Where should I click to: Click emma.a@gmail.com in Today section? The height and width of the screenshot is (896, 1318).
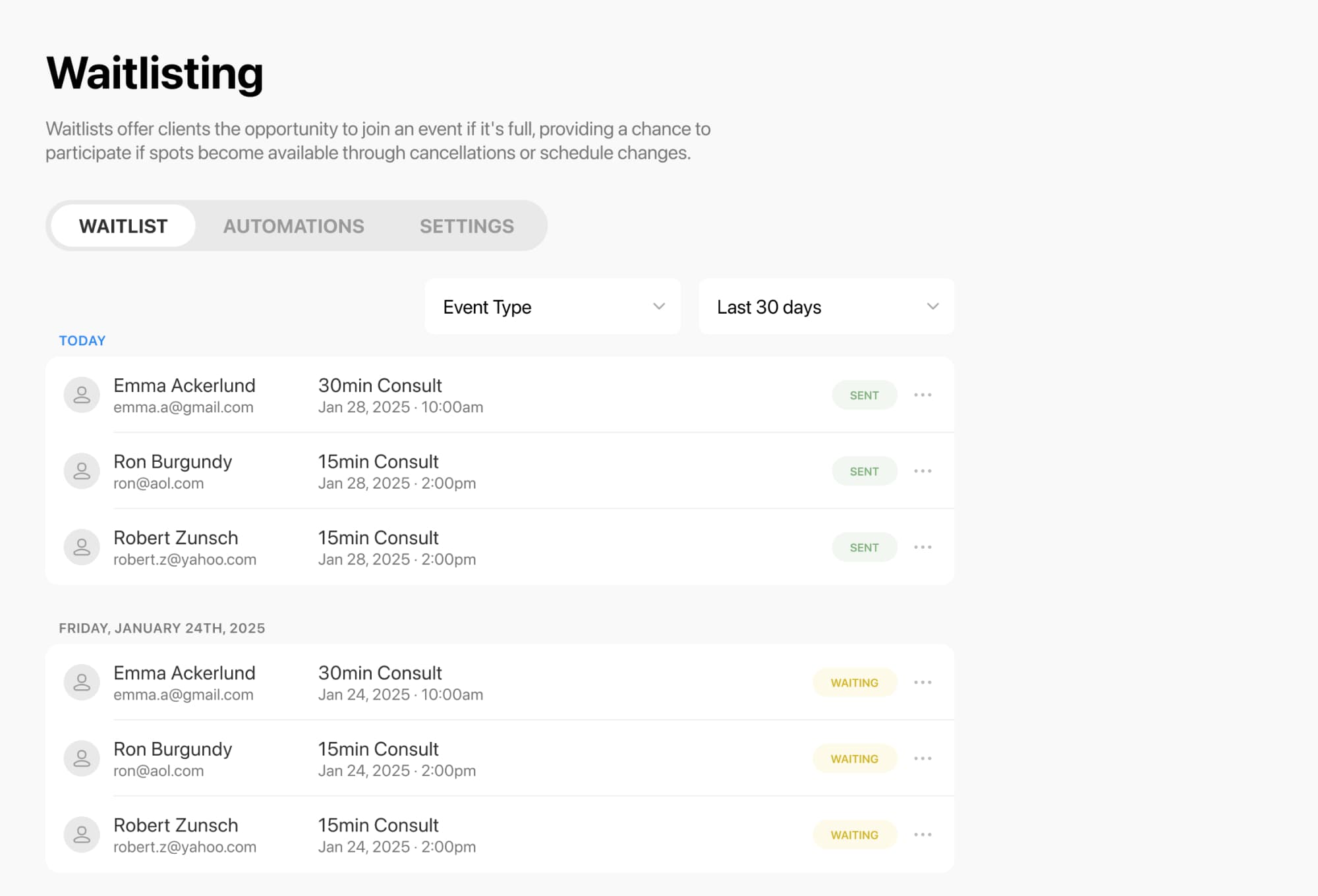(183, 408)
